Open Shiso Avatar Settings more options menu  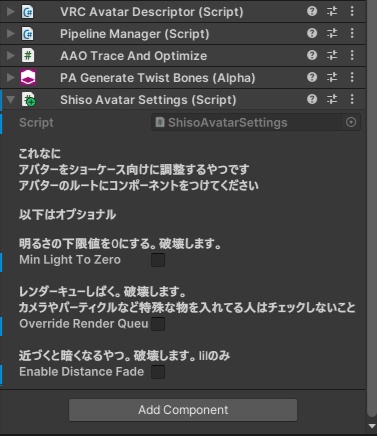tap(352, 99)
